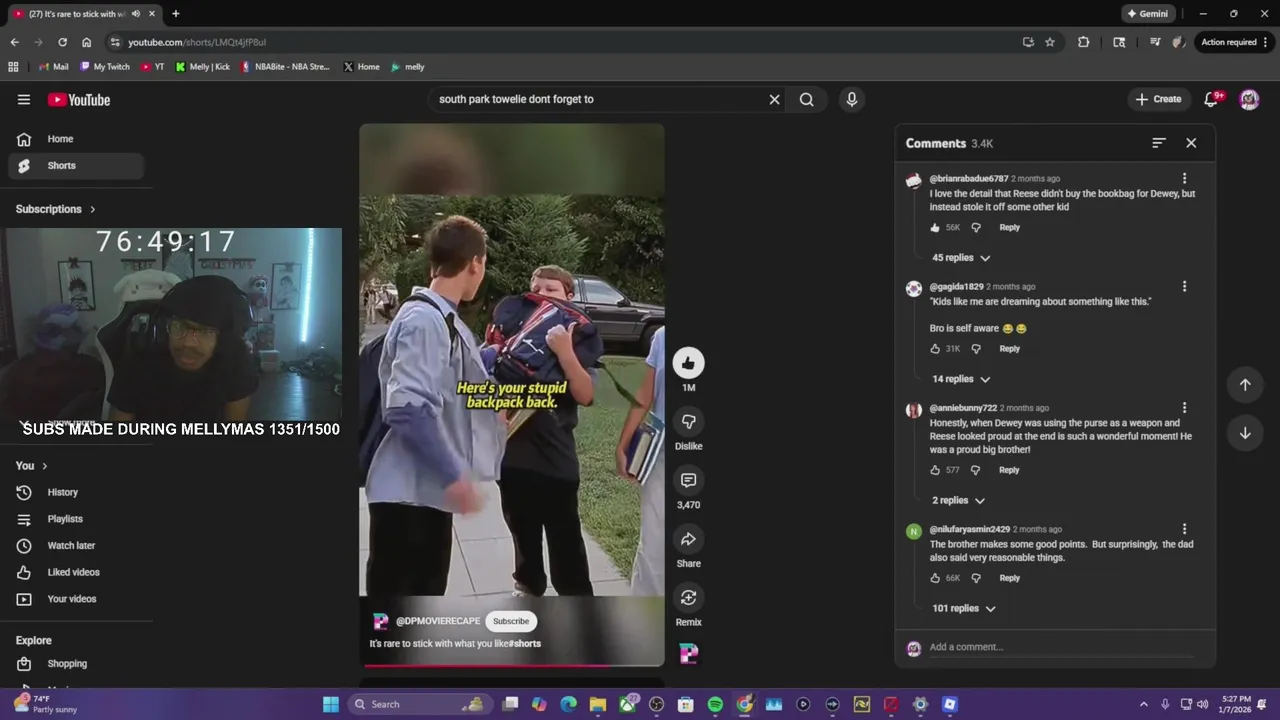Image resolution: width=1280 pixels, height=720 pixels.
Task: Reply to brianrabadue6787's comment
Action: pyautogui.click(x=1009, y=228)
